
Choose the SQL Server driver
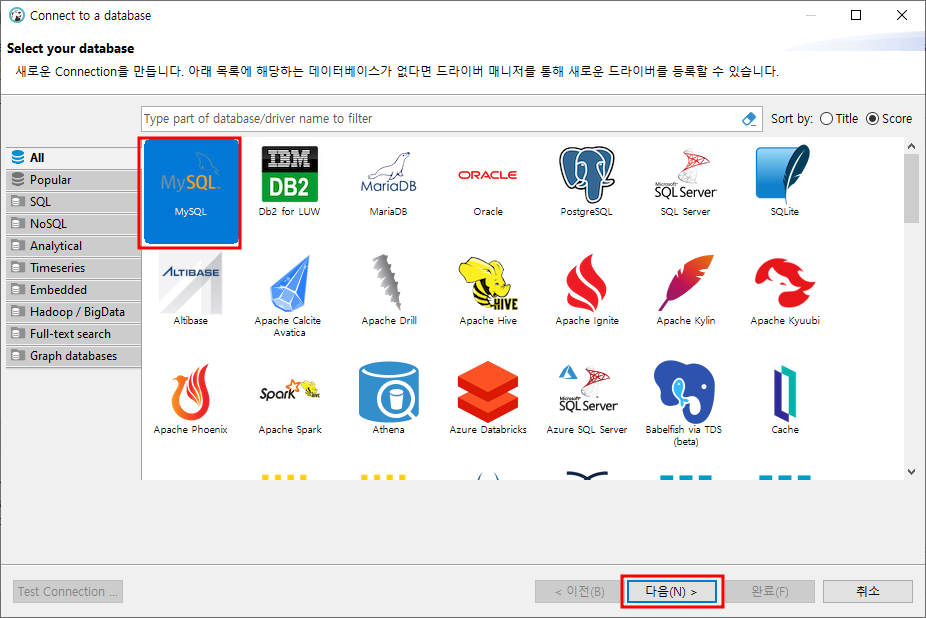point(686,182)
